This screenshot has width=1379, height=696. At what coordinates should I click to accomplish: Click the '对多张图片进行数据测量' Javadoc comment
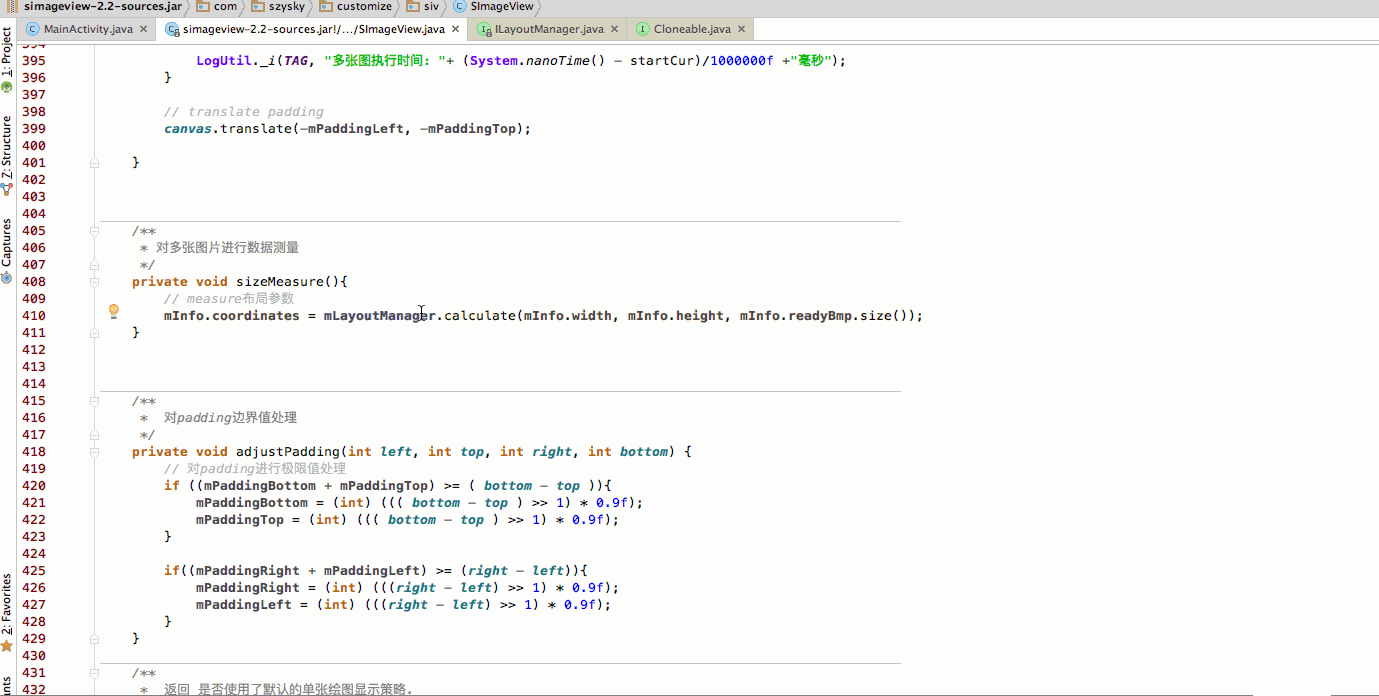[227, 248]
